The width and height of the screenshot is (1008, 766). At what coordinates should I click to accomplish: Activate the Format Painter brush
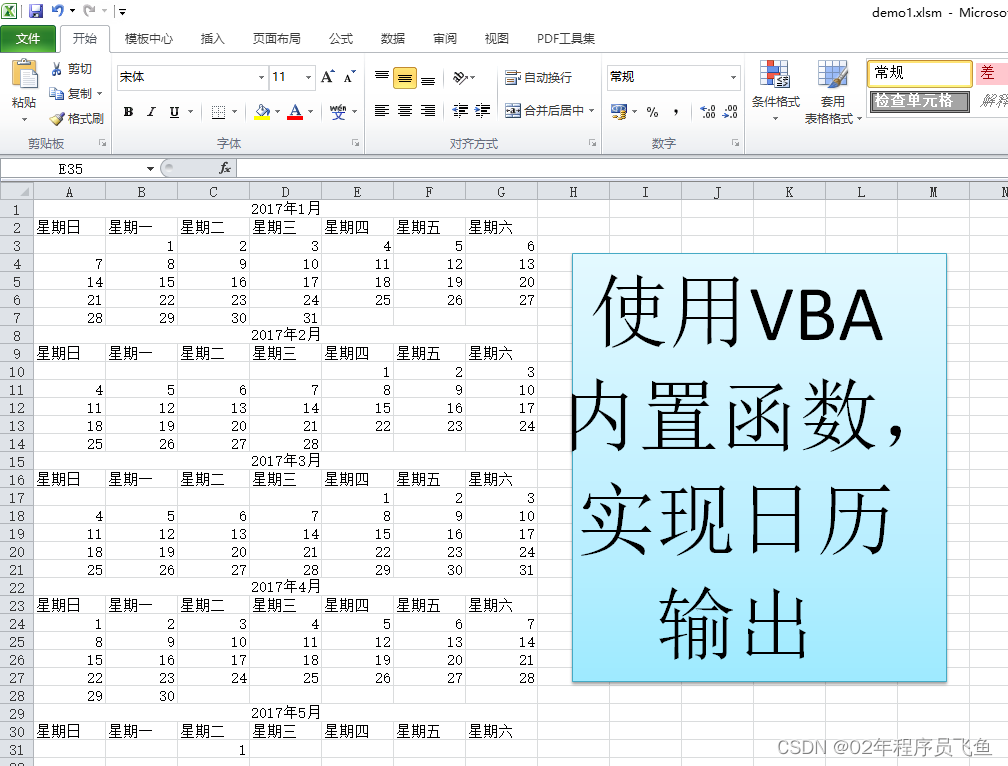coord(57,119)
